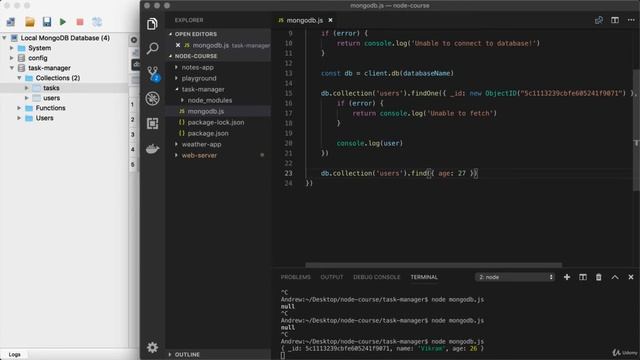Screen dimensions: 640x360
Task: Open mongodb.js in the file tree
Action: click(x=206, y=111)
